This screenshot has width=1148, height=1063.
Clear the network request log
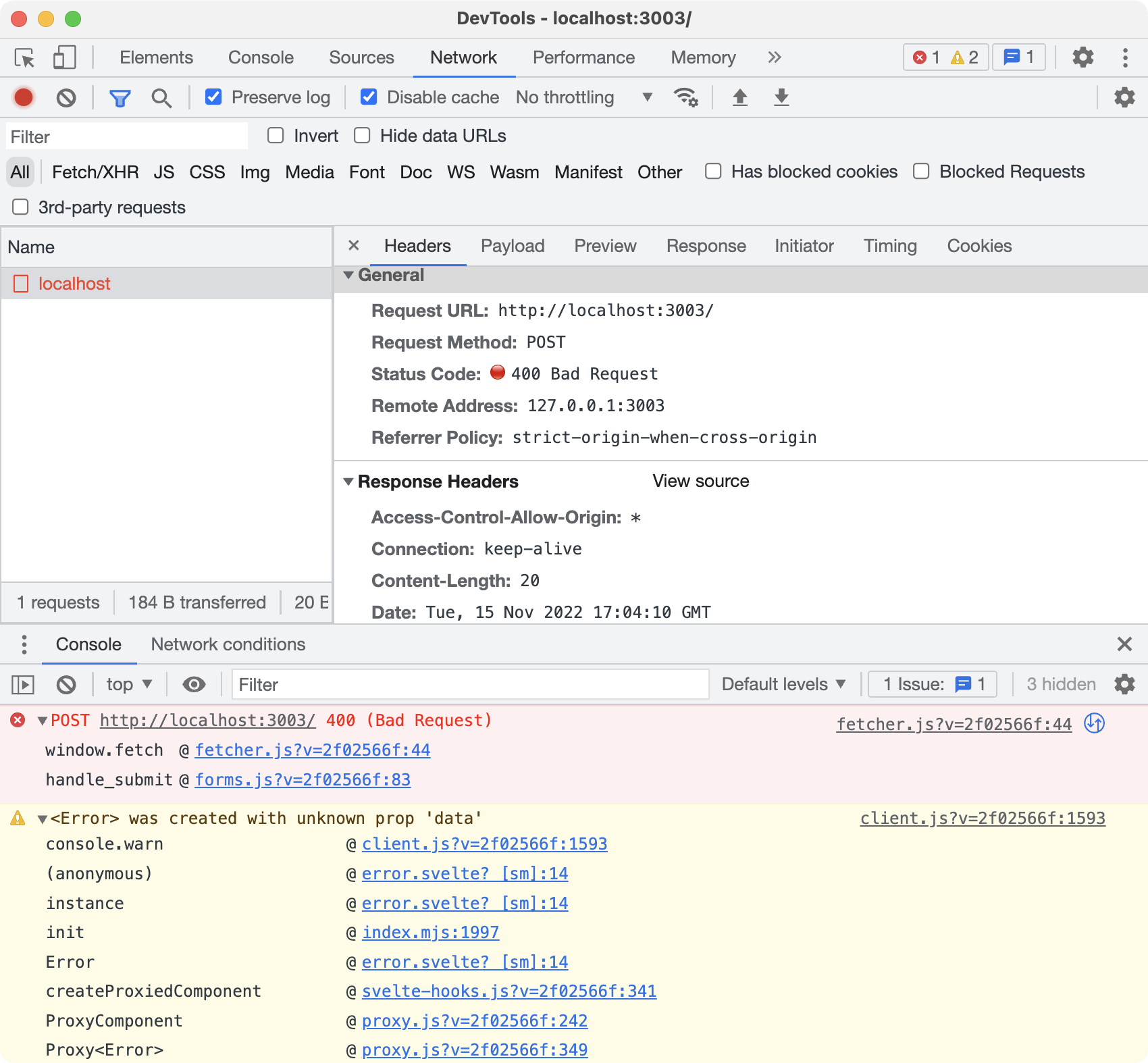66,97
